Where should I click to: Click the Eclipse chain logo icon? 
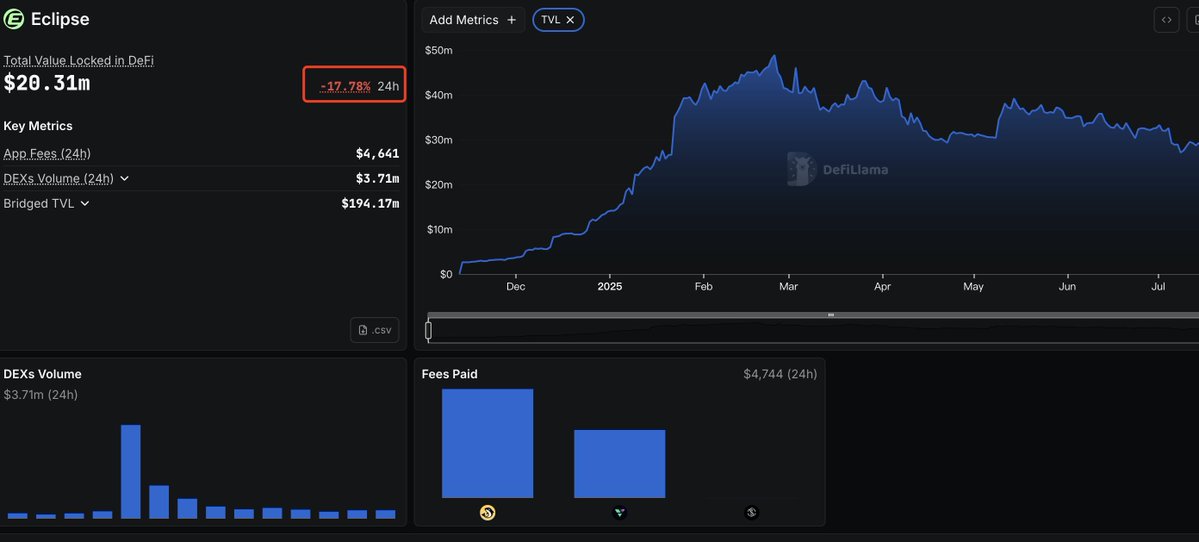click(14, 20)
